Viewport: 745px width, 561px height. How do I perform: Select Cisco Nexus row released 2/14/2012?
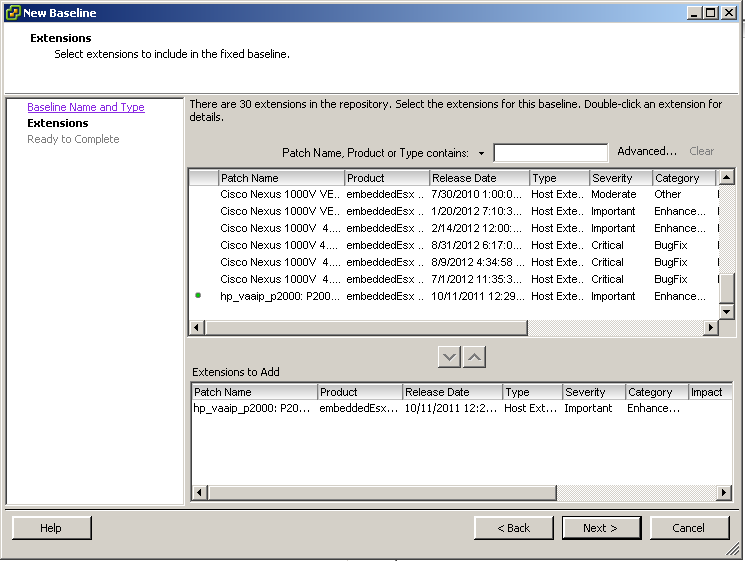point(454,228)
